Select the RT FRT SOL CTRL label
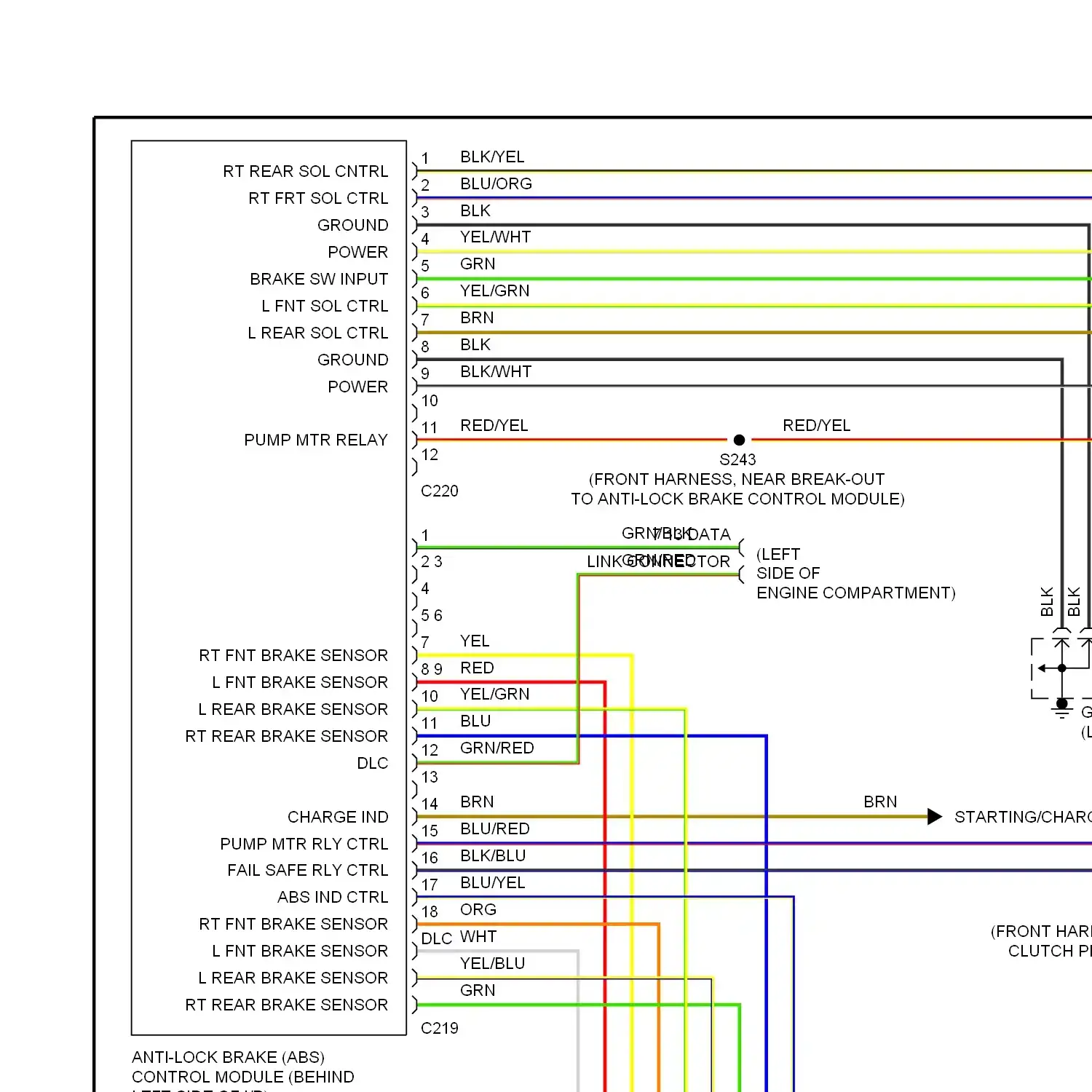 [x=318, y=198]
